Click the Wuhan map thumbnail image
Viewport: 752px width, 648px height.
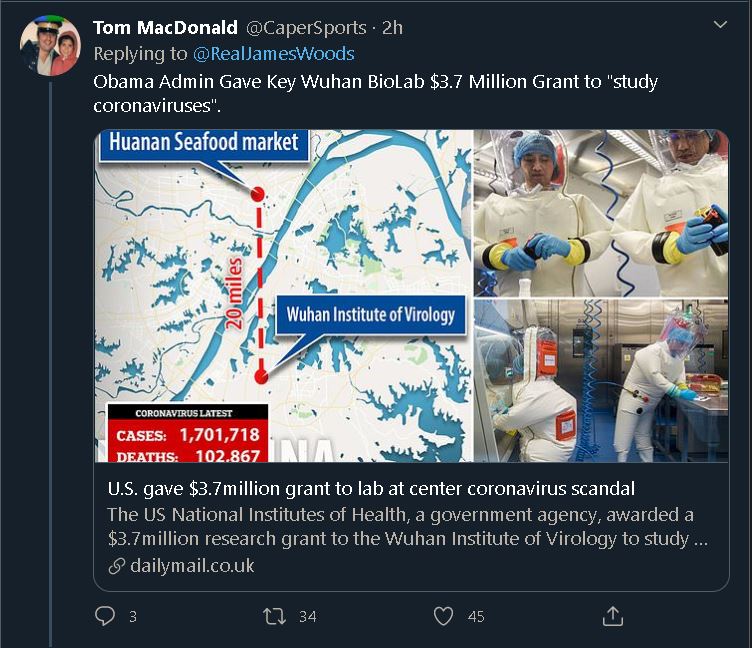point(283,296)
